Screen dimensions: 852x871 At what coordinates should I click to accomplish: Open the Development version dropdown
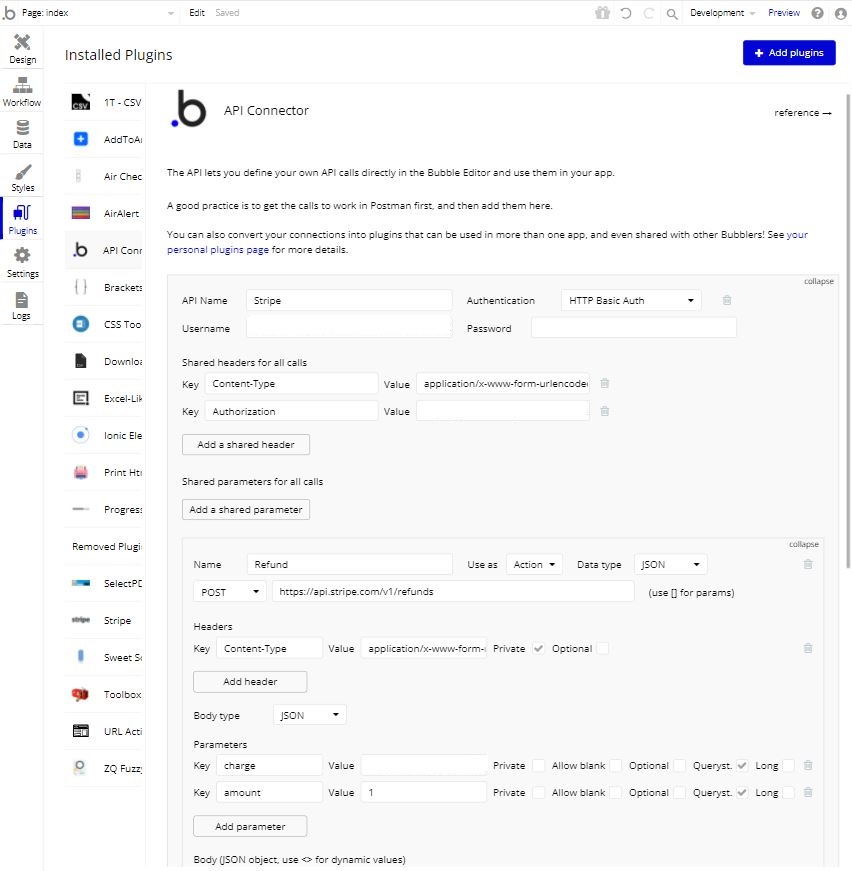point(722,13)
